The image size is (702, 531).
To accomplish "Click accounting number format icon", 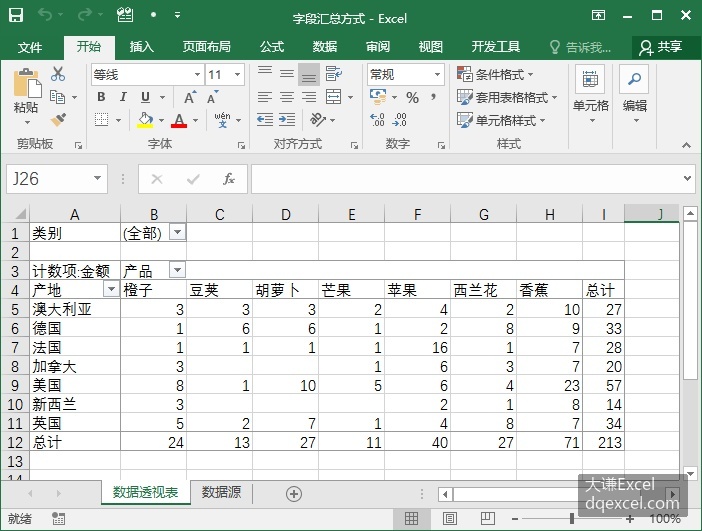I will [378, 97].
